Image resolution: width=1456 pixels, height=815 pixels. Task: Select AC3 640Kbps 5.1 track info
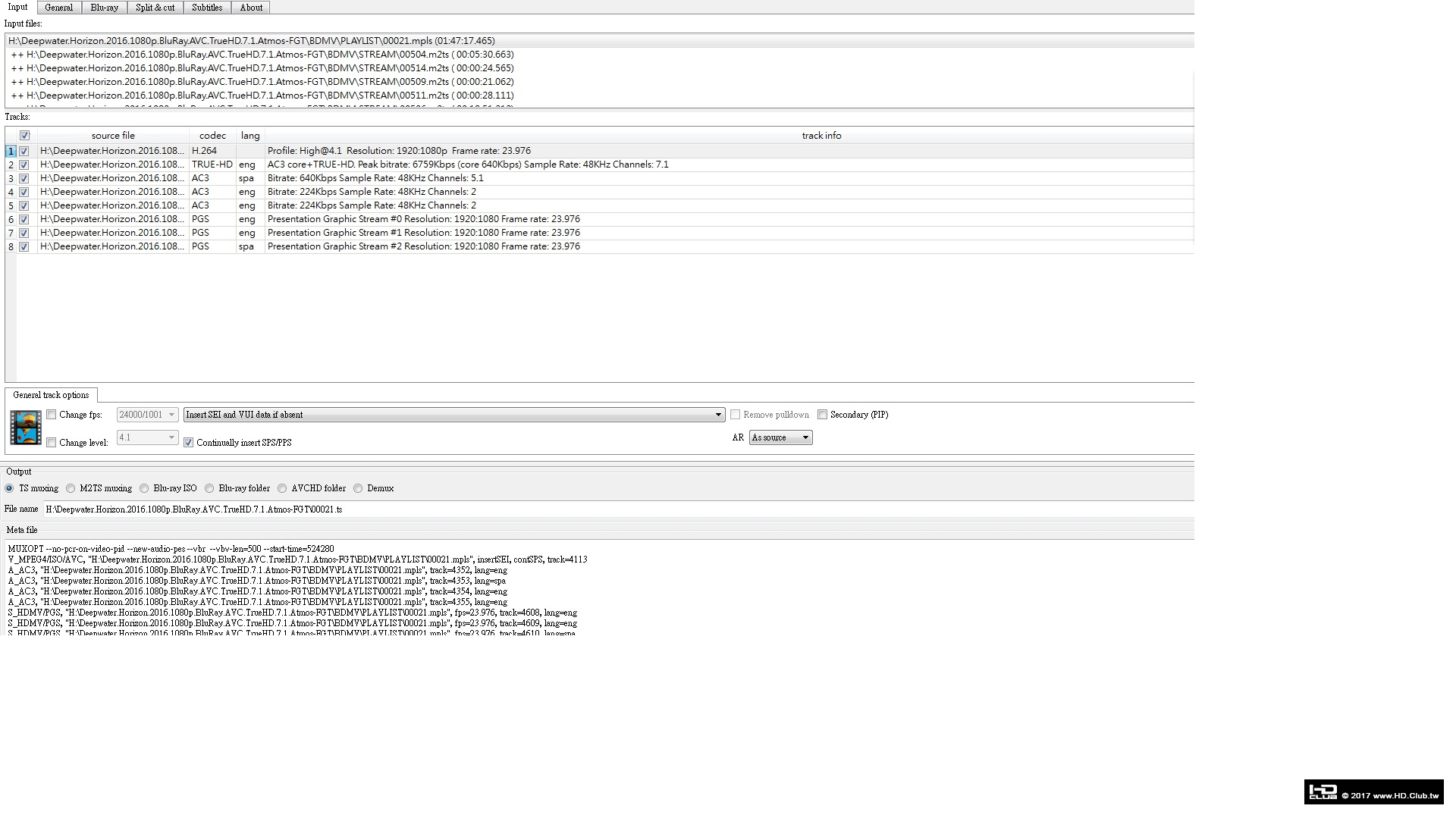coord(729,178)
